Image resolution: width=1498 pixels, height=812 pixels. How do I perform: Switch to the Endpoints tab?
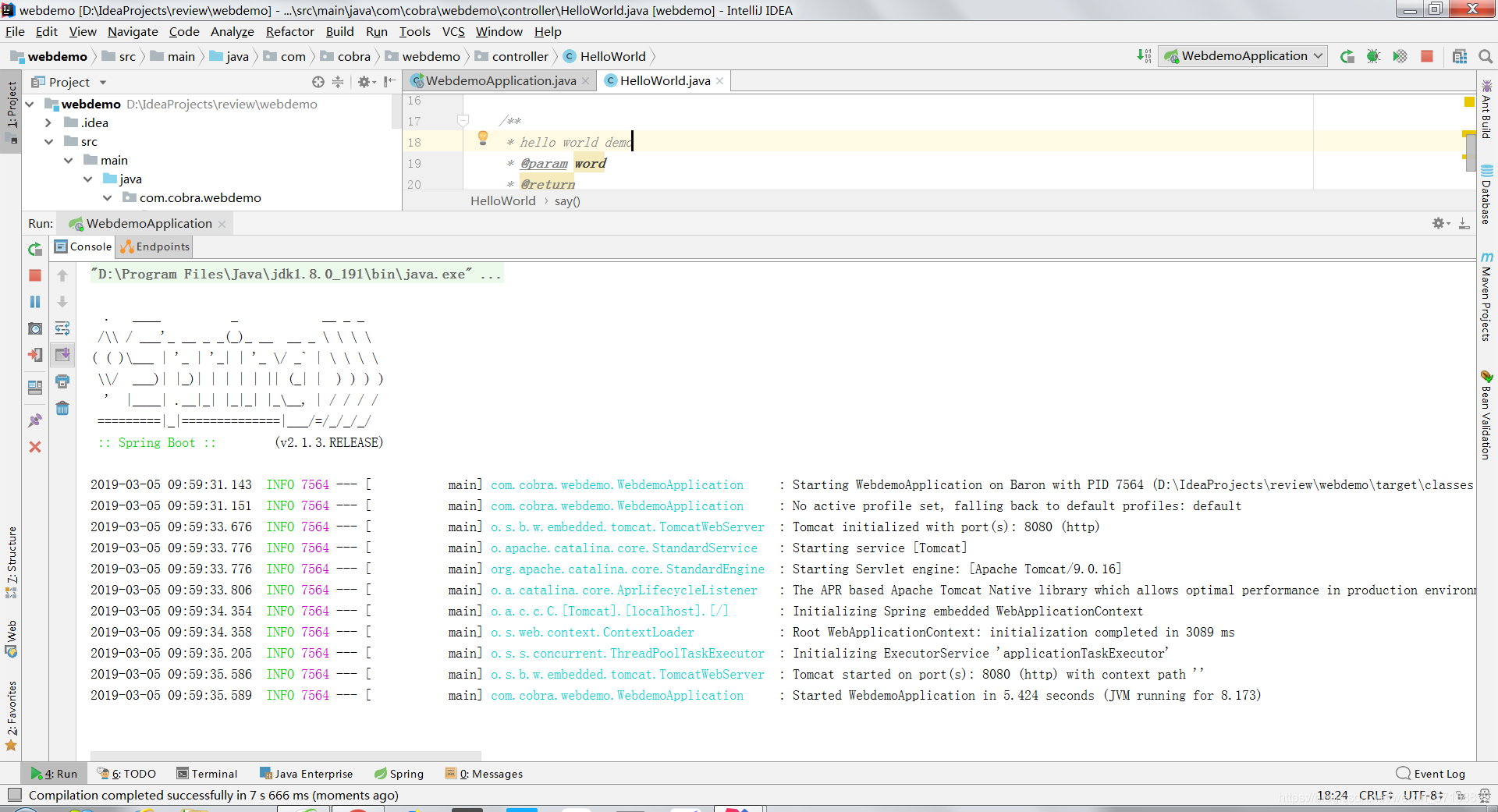[155, 246]
